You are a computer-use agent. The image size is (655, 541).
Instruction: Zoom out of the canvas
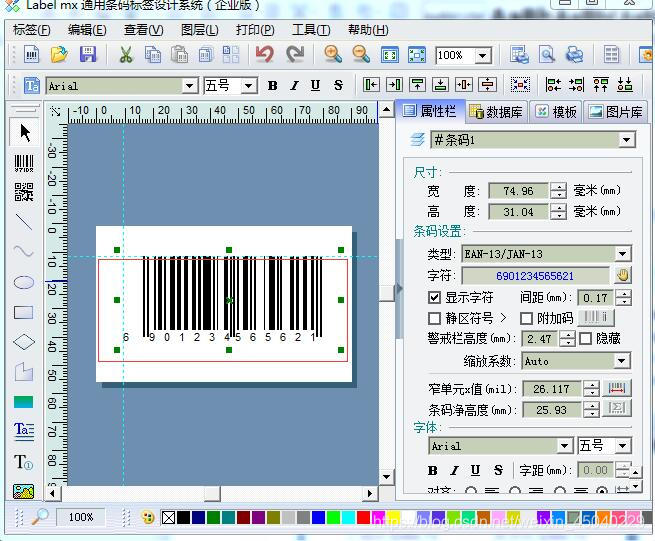click(361, 55)
